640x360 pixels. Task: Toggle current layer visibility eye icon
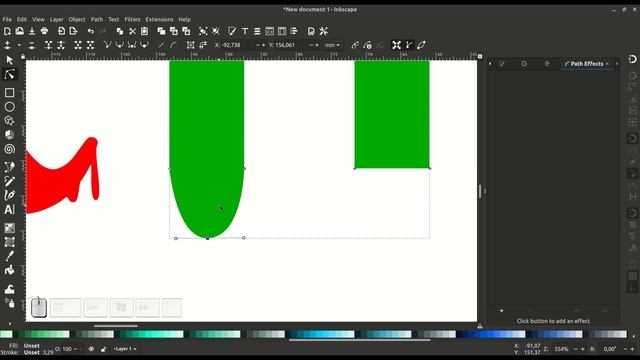click(91, 349)
